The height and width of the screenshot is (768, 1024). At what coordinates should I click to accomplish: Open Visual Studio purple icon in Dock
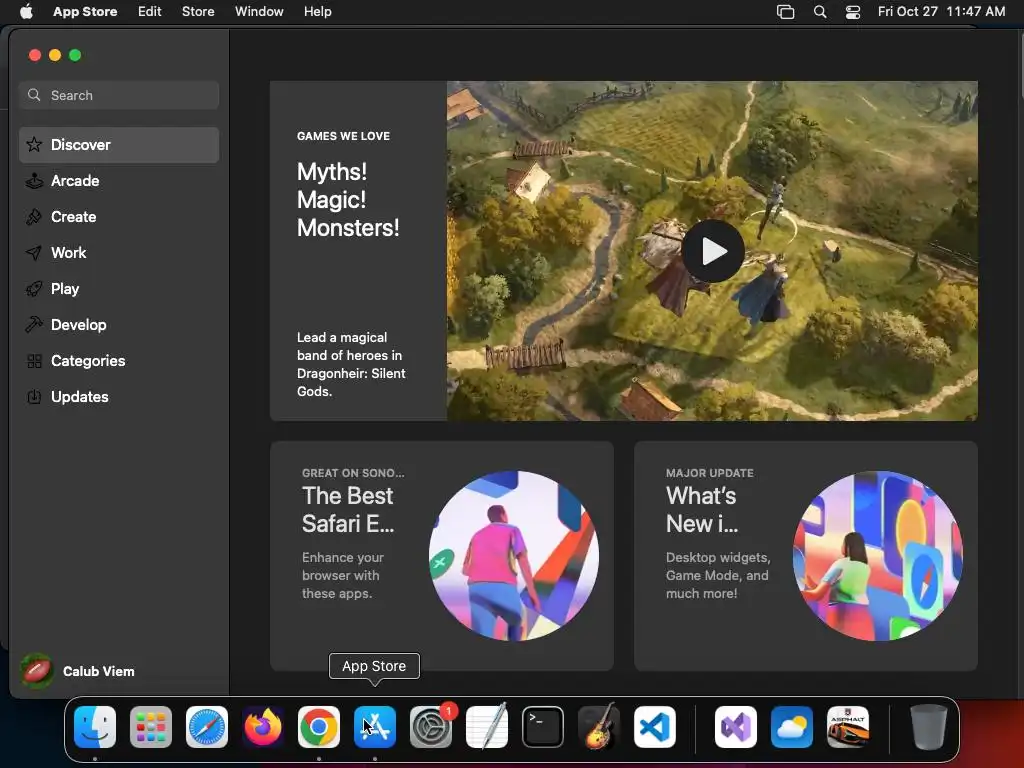(x=735, y=727)
